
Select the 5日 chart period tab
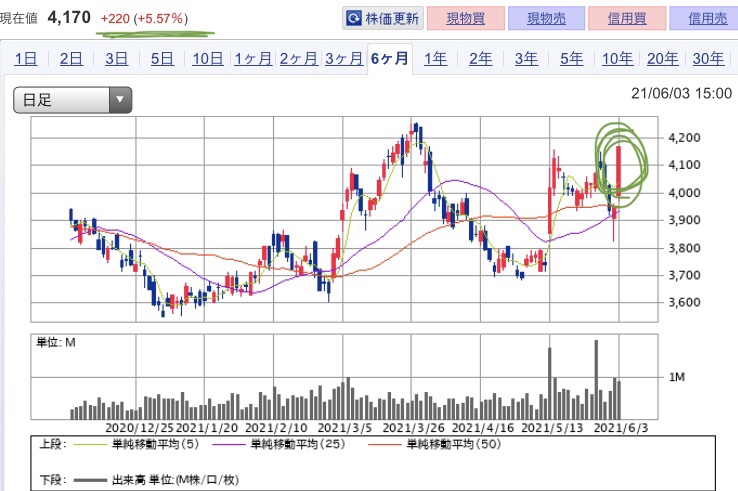pos(162,59)
